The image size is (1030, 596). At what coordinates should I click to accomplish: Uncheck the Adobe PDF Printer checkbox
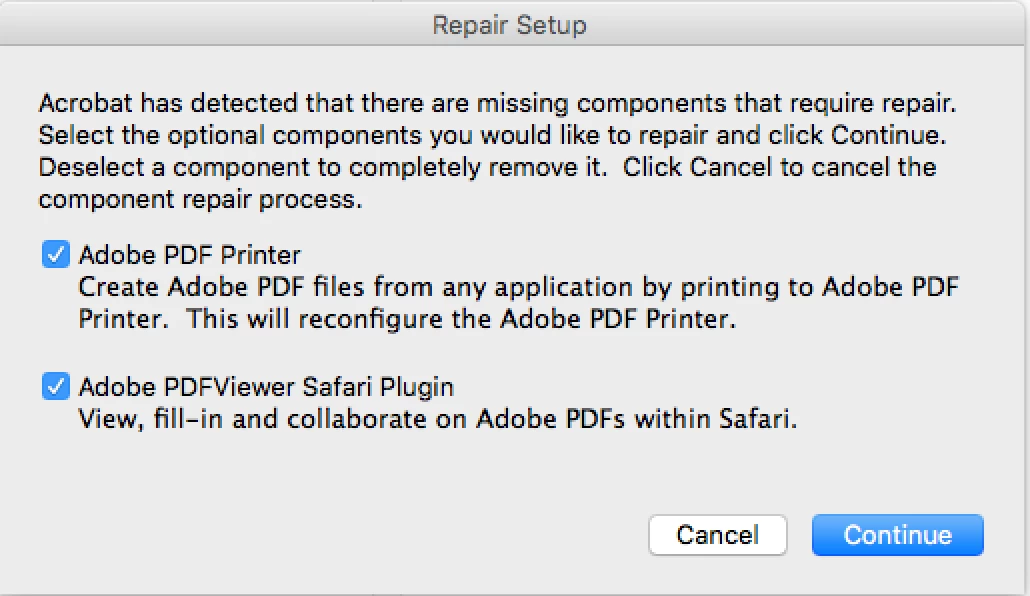55,255
